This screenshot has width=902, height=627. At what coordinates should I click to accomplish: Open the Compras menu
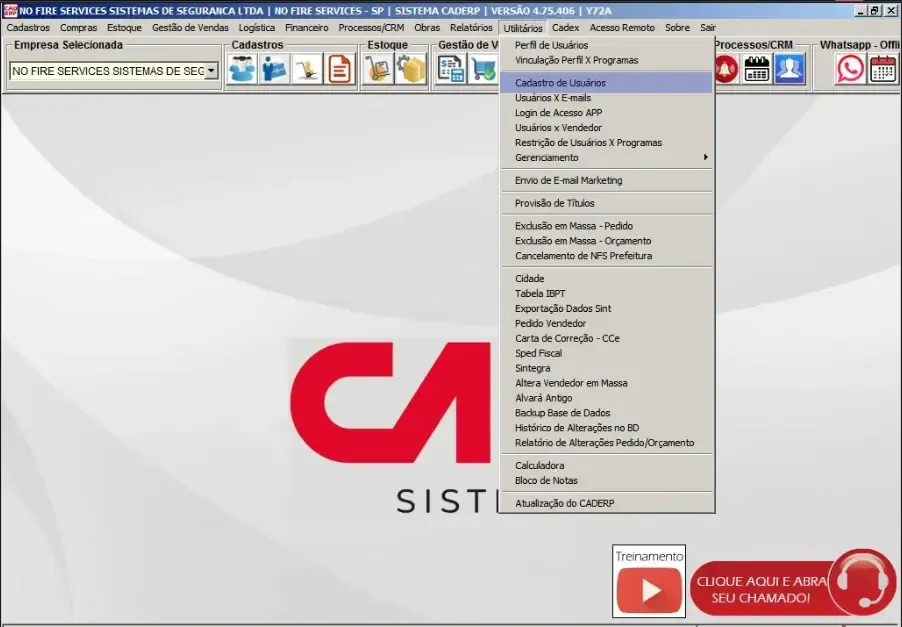click(78, 28)
